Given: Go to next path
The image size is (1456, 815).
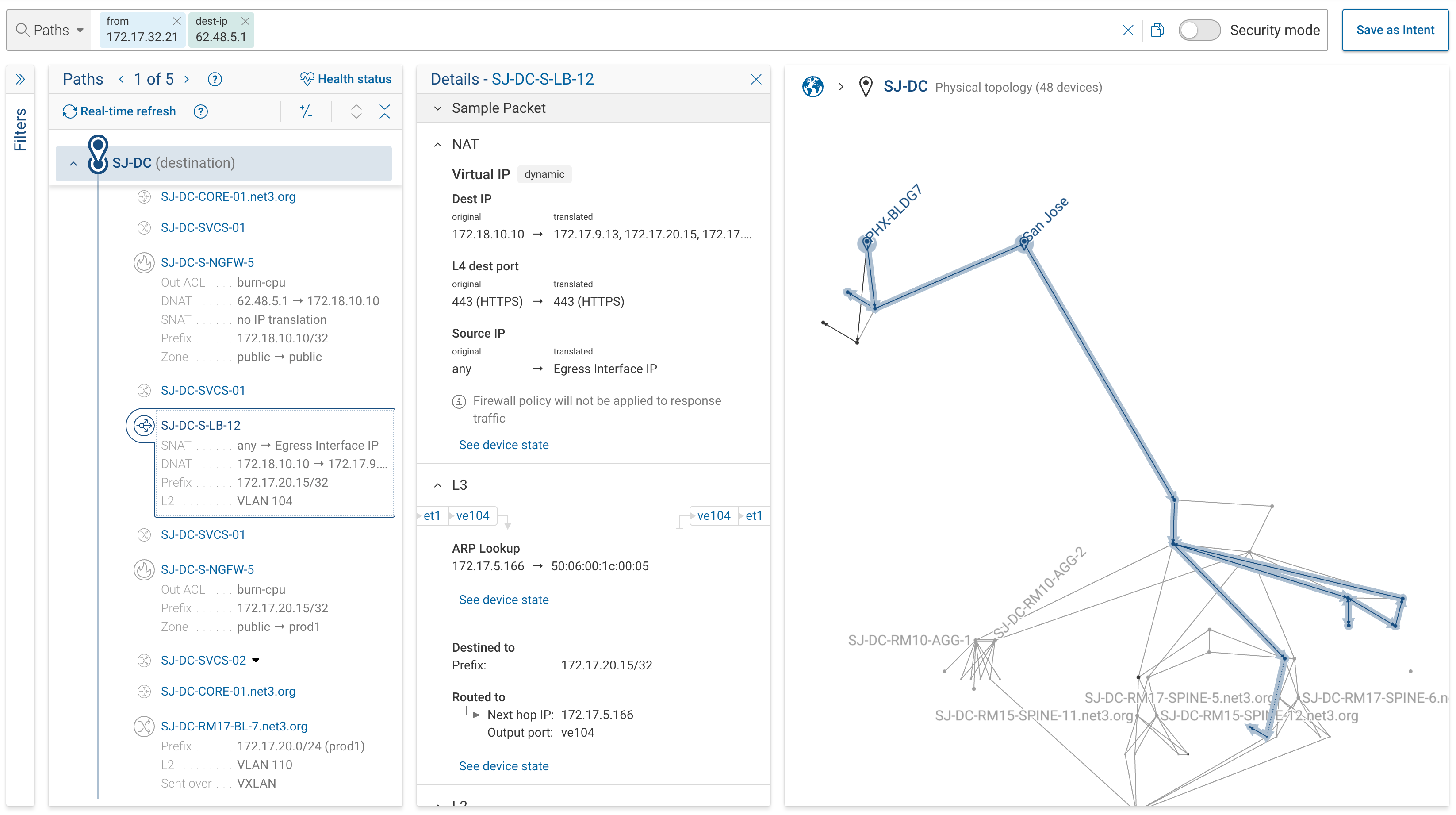Looking at the screenshot, I should click(x=187, y=79).
